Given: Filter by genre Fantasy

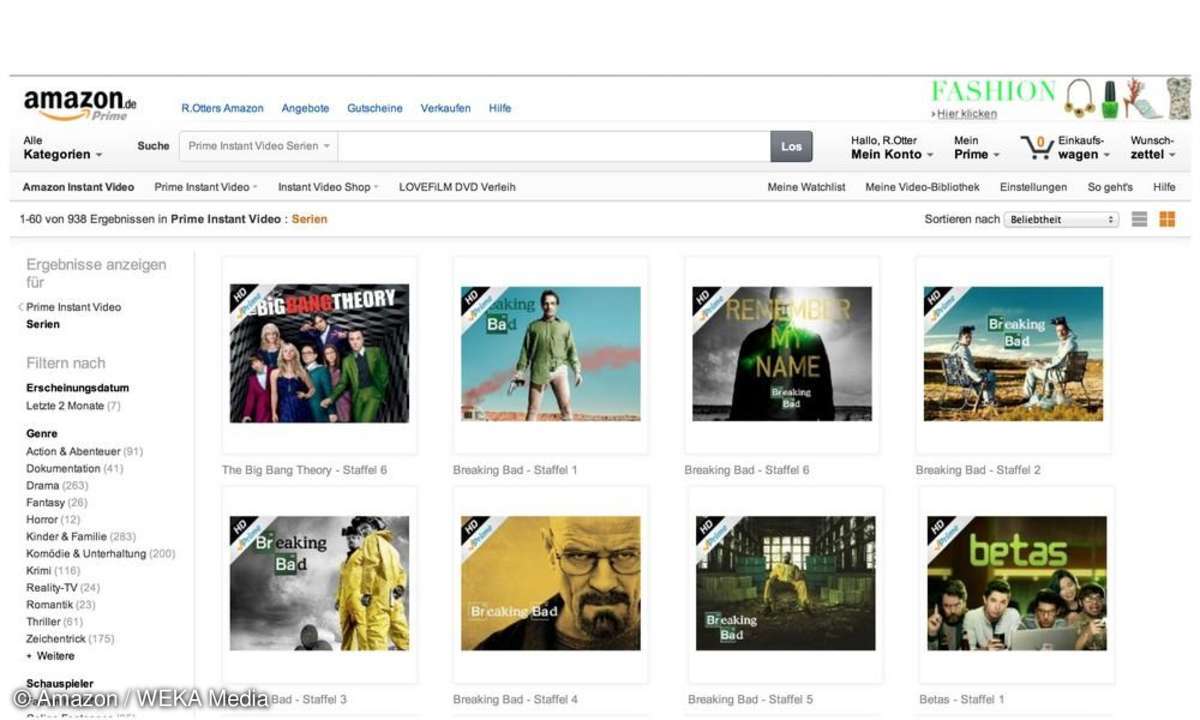Looking at the screenshot, I should 57,503.
